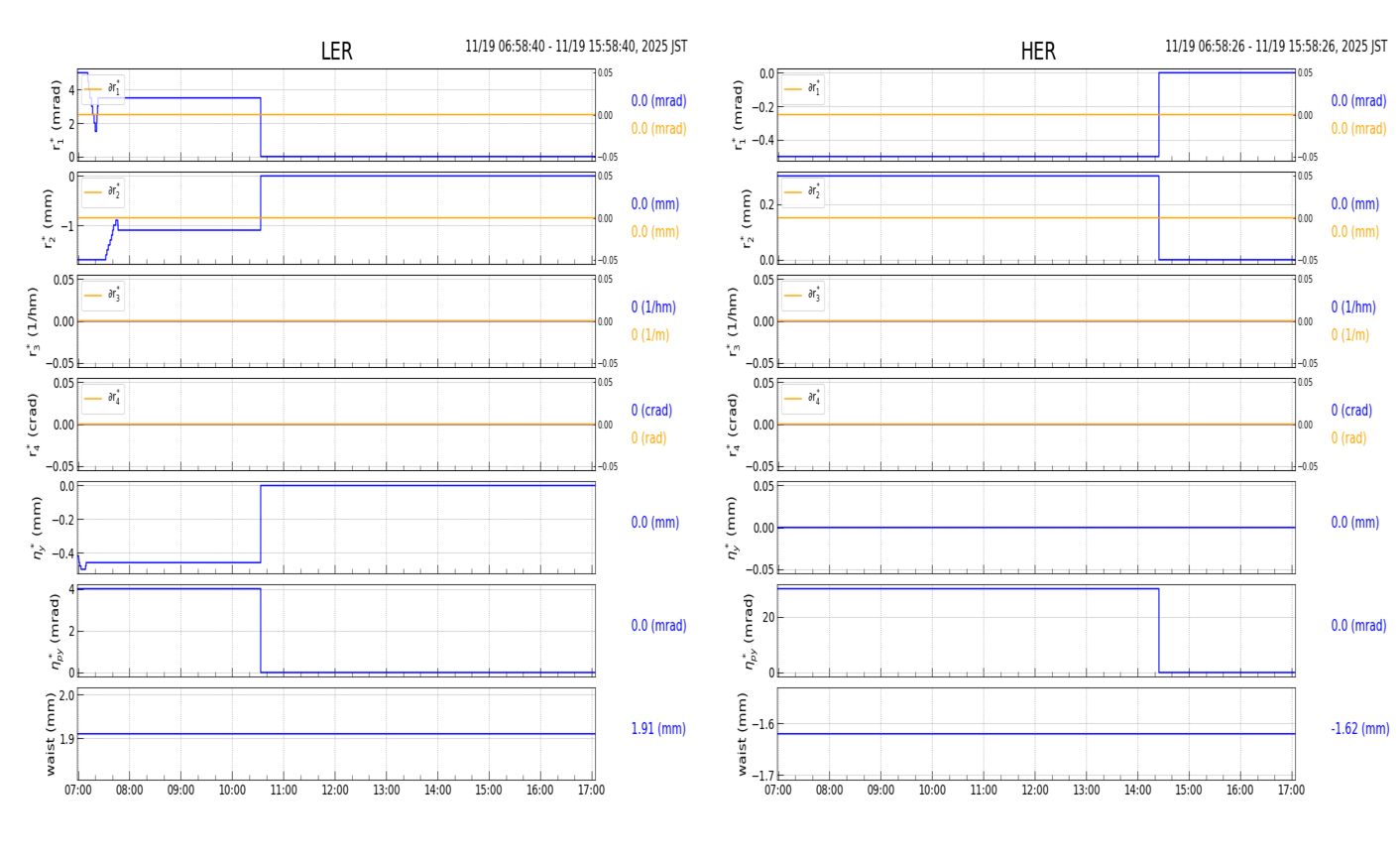Click the LER ηpy* (mrad) axis label

coord(57,631)
